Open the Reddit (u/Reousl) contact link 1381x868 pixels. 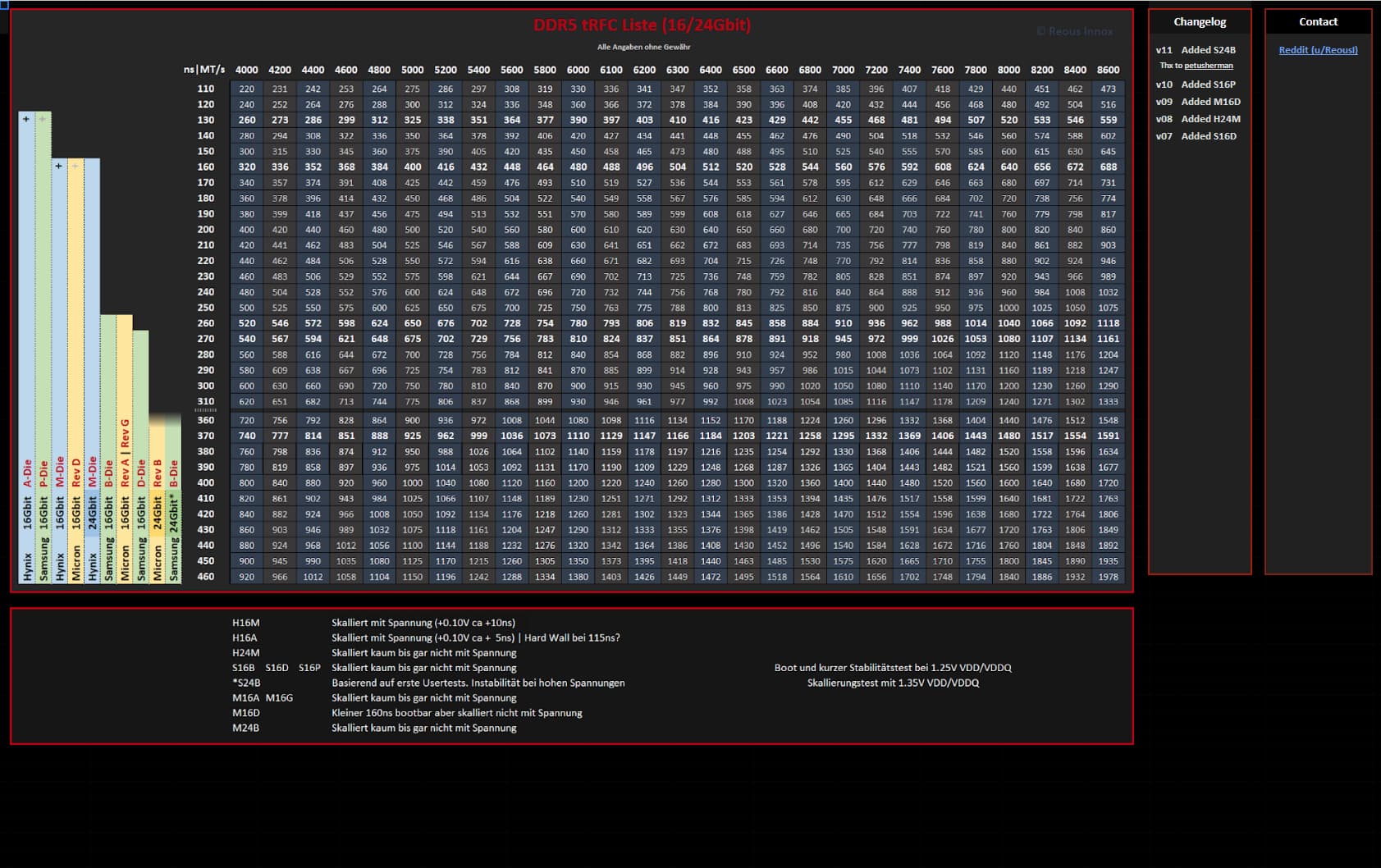(x=1318, y=50)
